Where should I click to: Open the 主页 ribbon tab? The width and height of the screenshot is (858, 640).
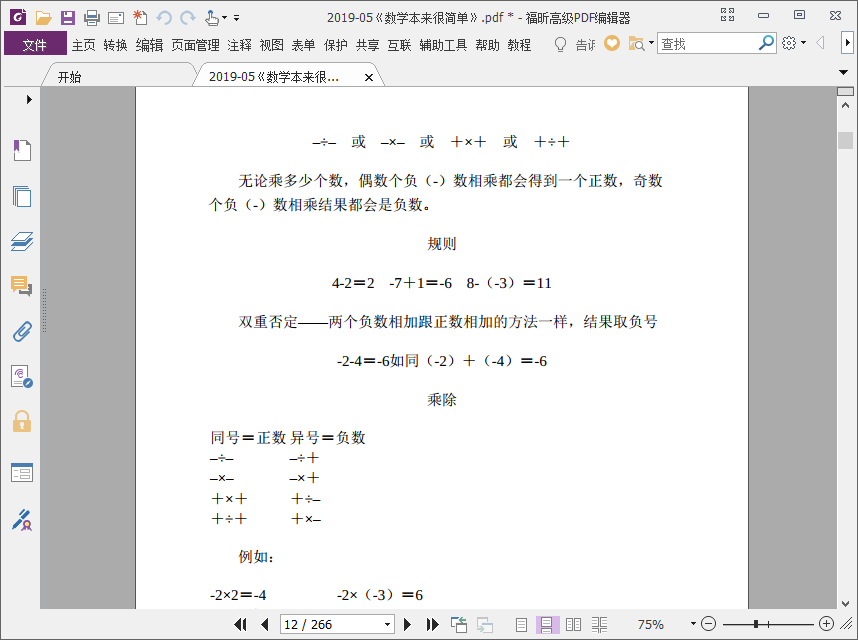tap(84, 45)
